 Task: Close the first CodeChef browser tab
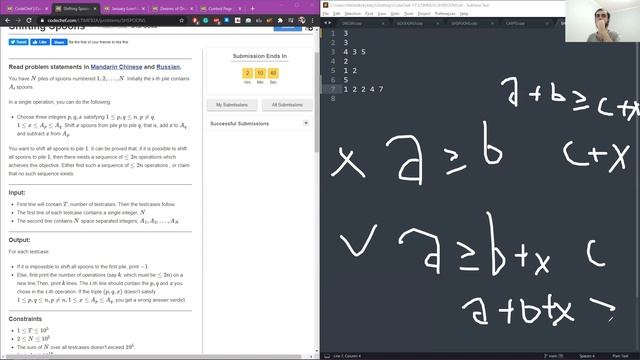(x=47, y=9)
